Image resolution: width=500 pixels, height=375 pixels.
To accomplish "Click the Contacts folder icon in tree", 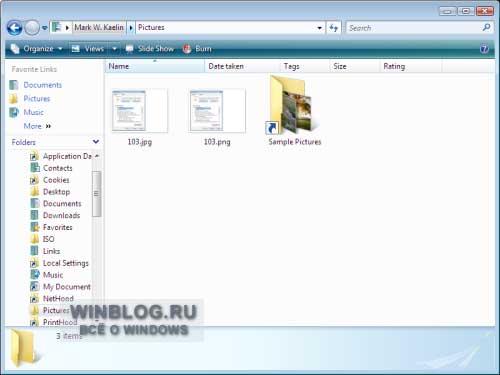I will (35, 168).
